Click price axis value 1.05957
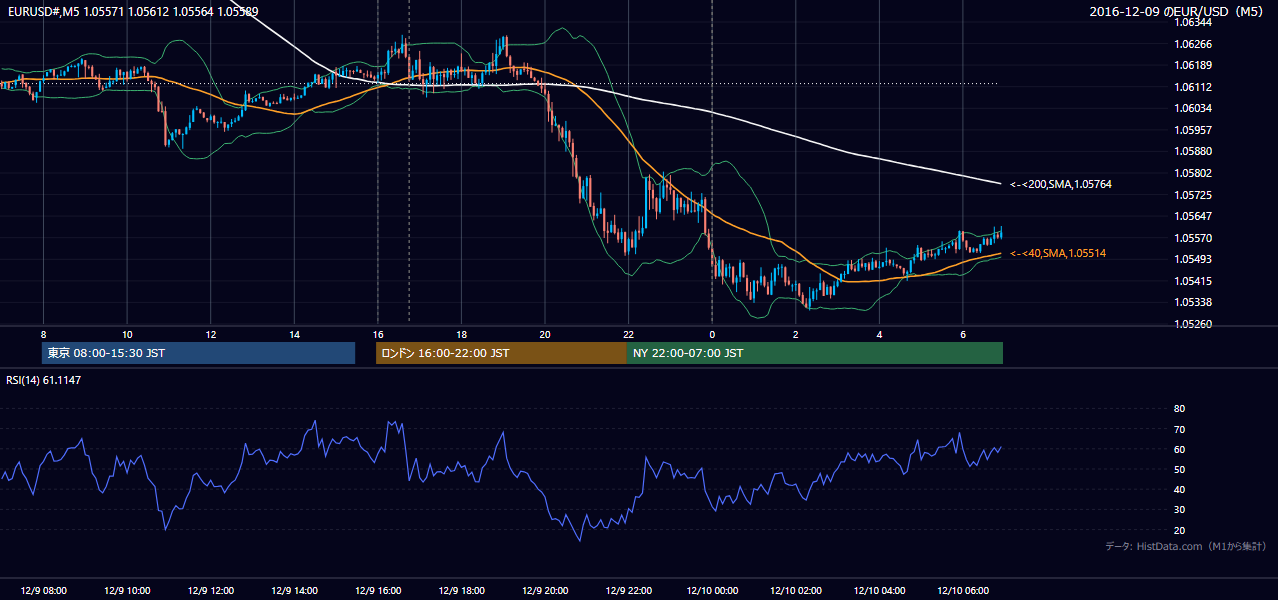This screenshot has width=1278, height=600. [x=1191, y=130]
